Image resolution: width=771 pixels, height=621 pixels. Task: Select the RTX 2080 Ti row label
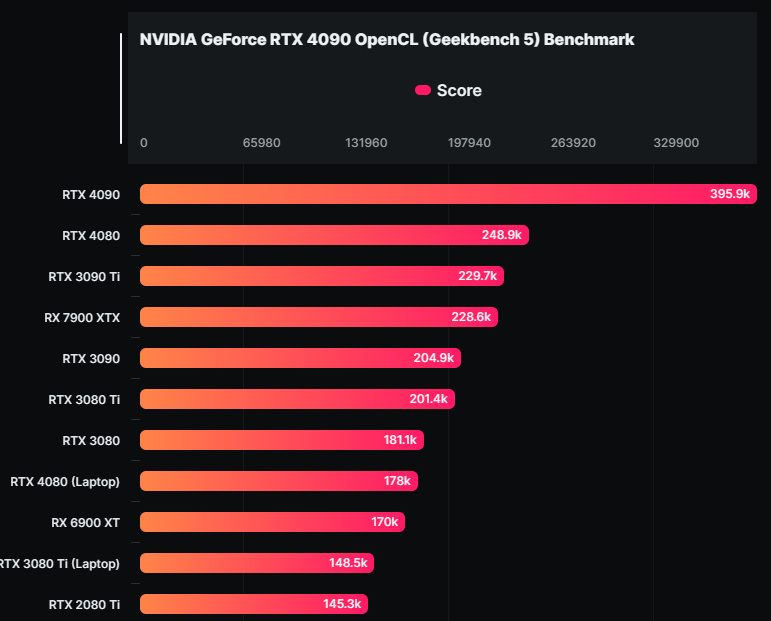click(x=84, y=604)
